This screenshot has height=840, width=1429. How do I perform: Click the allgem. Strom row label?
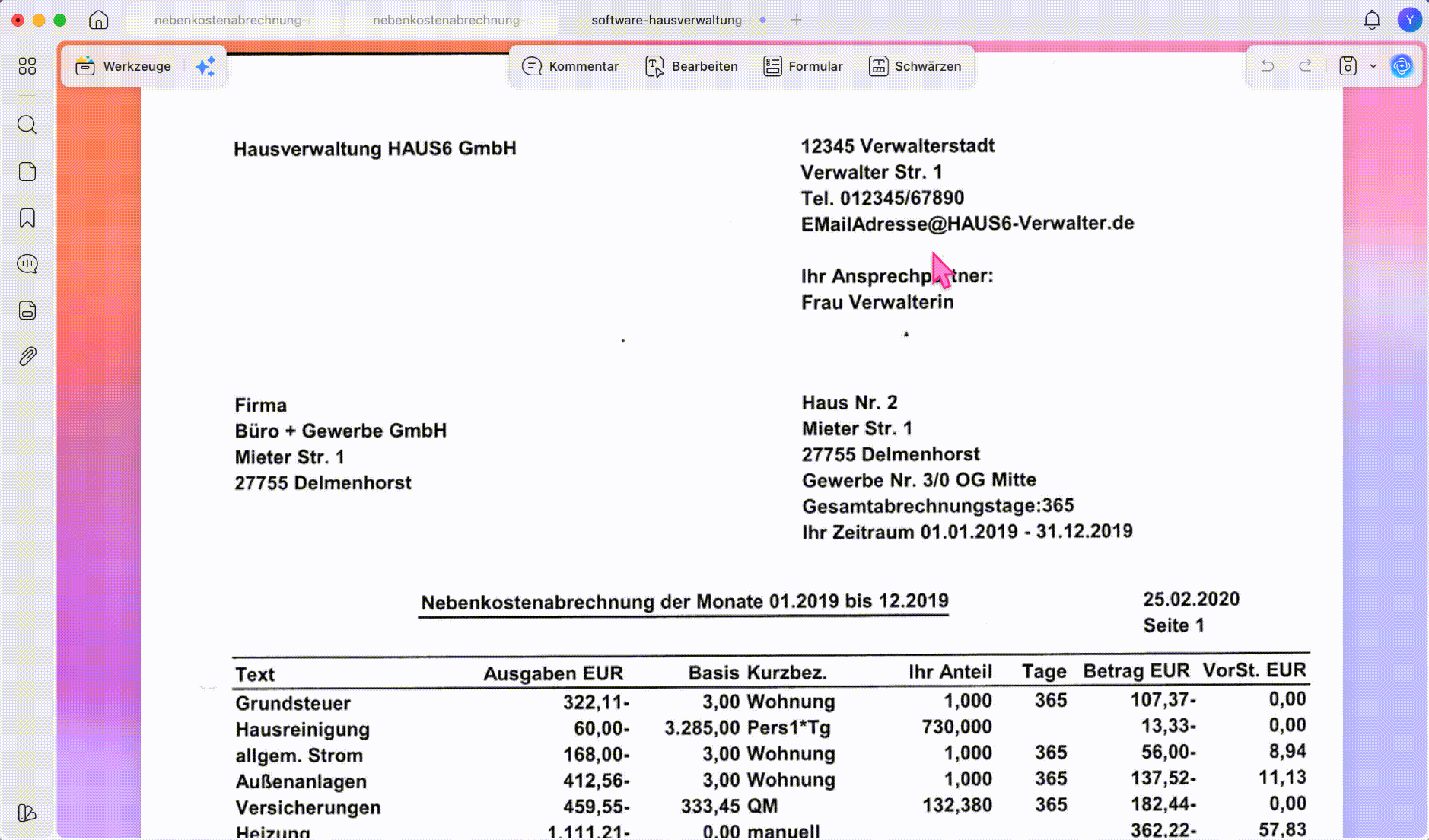point(299,756)
